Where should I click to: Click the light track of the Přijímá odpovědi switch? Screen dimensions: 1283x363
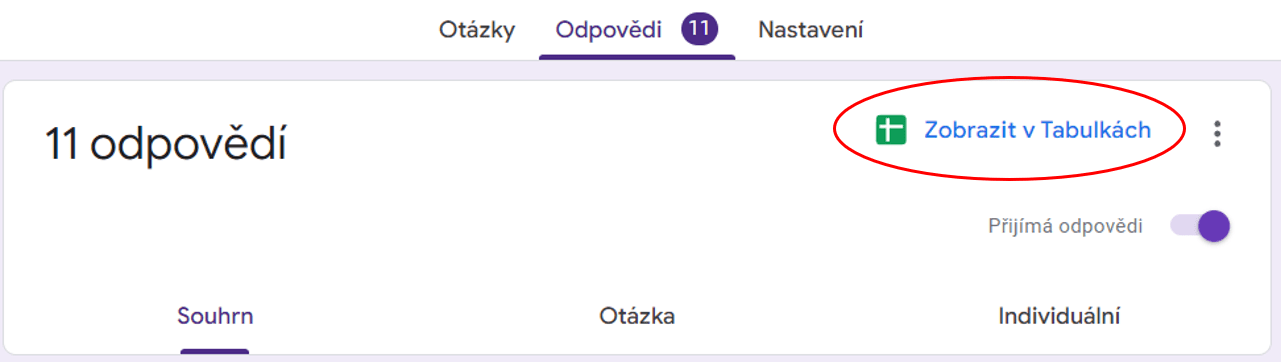tap(1184, 226)
